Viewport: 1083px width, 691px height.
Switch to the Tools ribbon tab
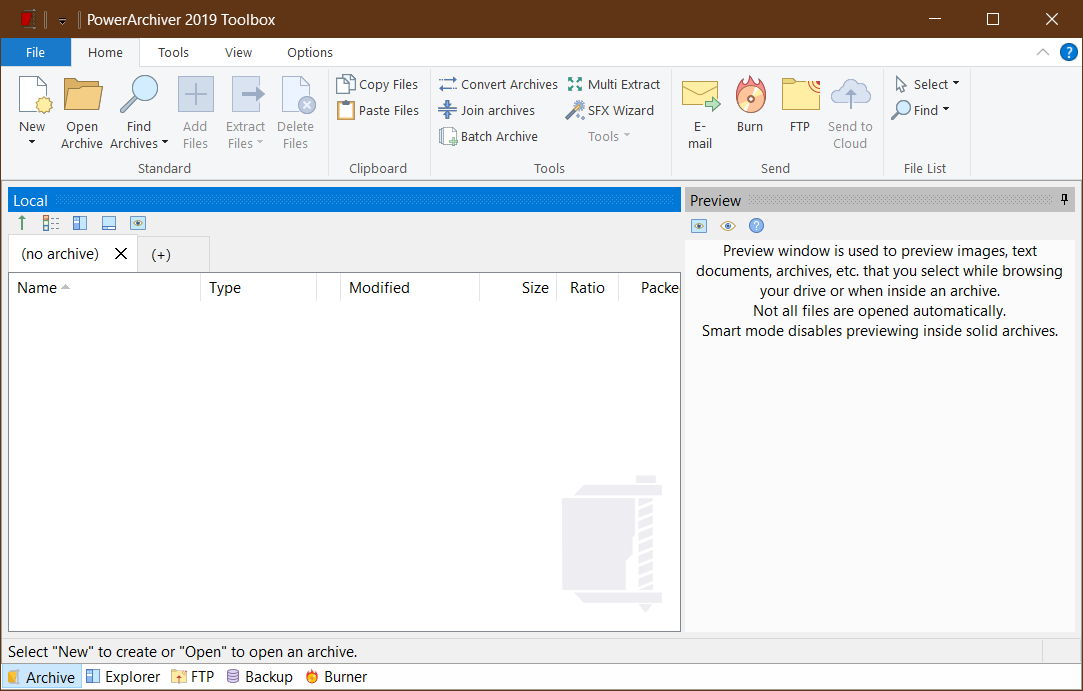(173, 53)
